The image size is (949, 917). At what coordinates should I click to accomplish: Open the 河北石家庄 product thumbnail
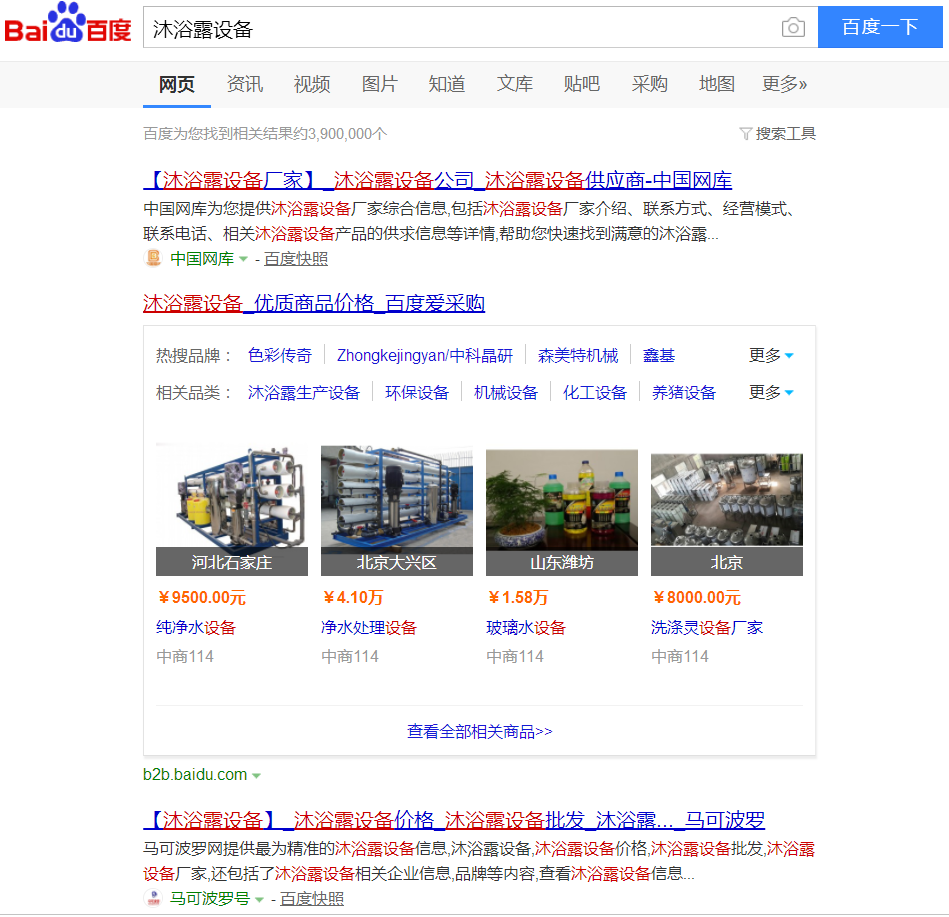(x=232, y=510)
